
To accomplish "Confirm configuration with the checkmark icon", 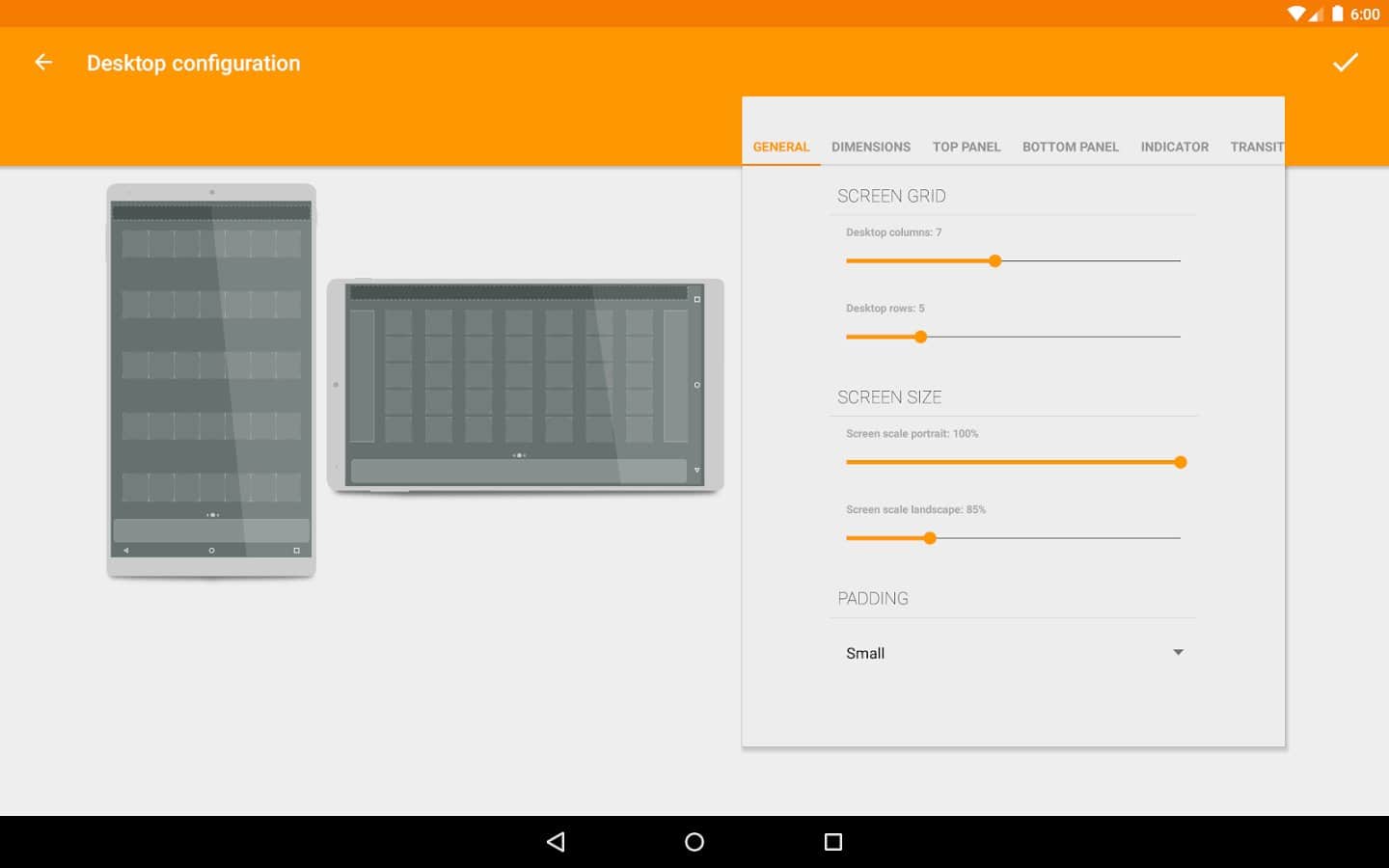I will 1345,63.
